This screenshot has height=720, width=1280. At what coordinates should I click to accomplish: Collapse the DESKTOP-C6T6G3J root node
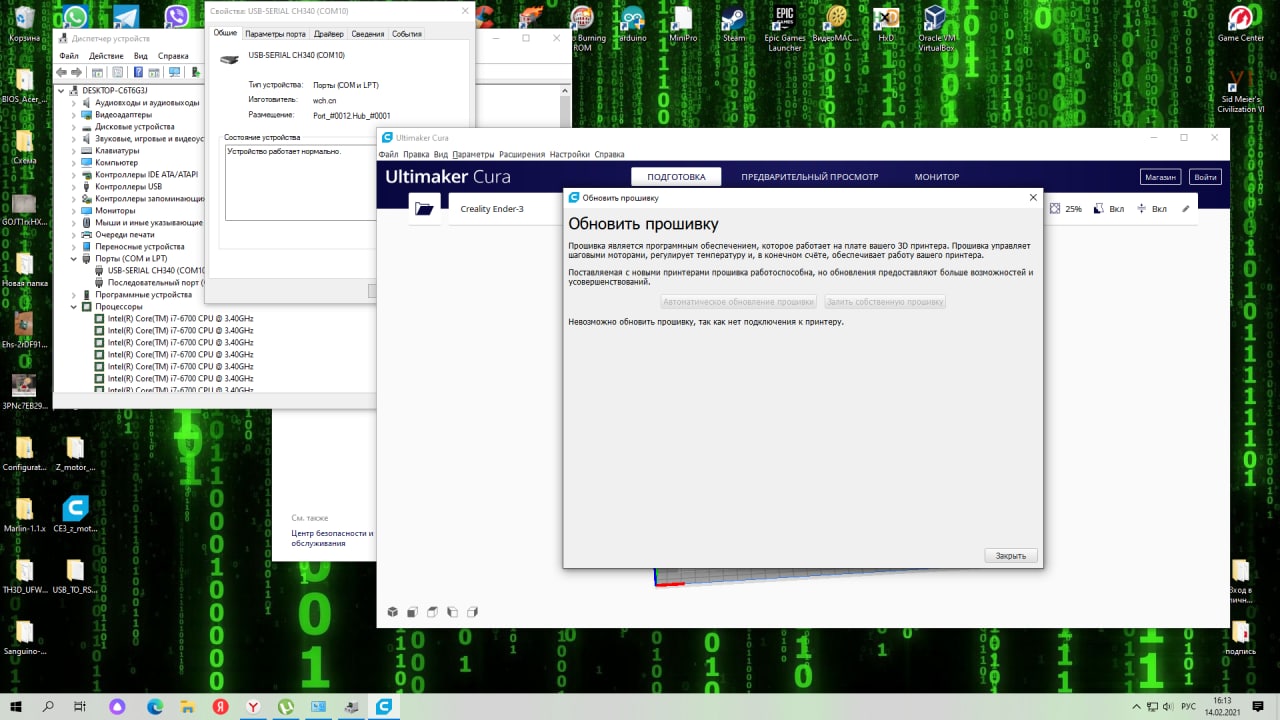tap(62, 90)
